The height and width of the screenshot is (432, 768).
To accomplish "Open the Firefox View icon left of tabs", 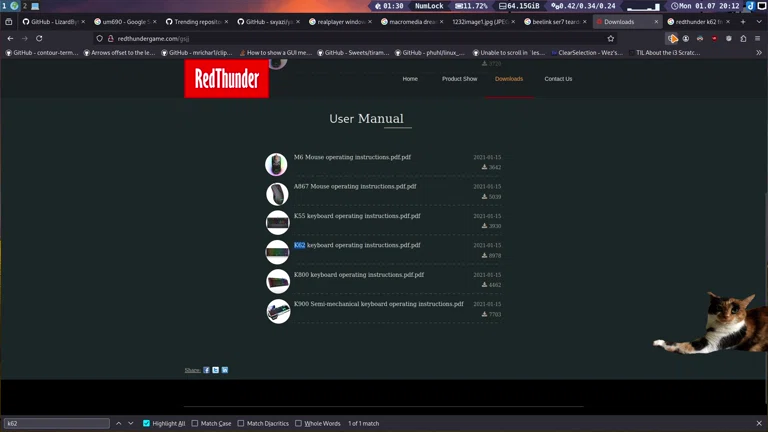I will [x=9, y=22].
